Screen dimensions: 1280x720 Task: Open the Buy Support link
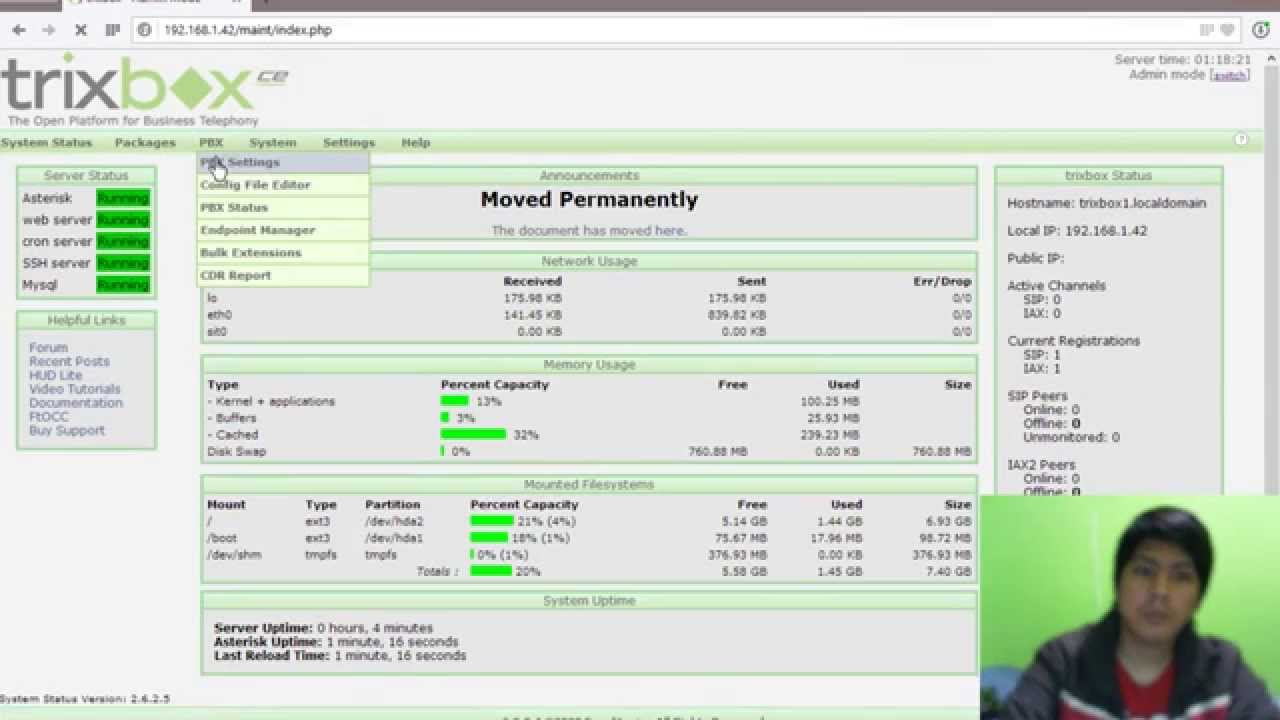click(x=67, y=431)
